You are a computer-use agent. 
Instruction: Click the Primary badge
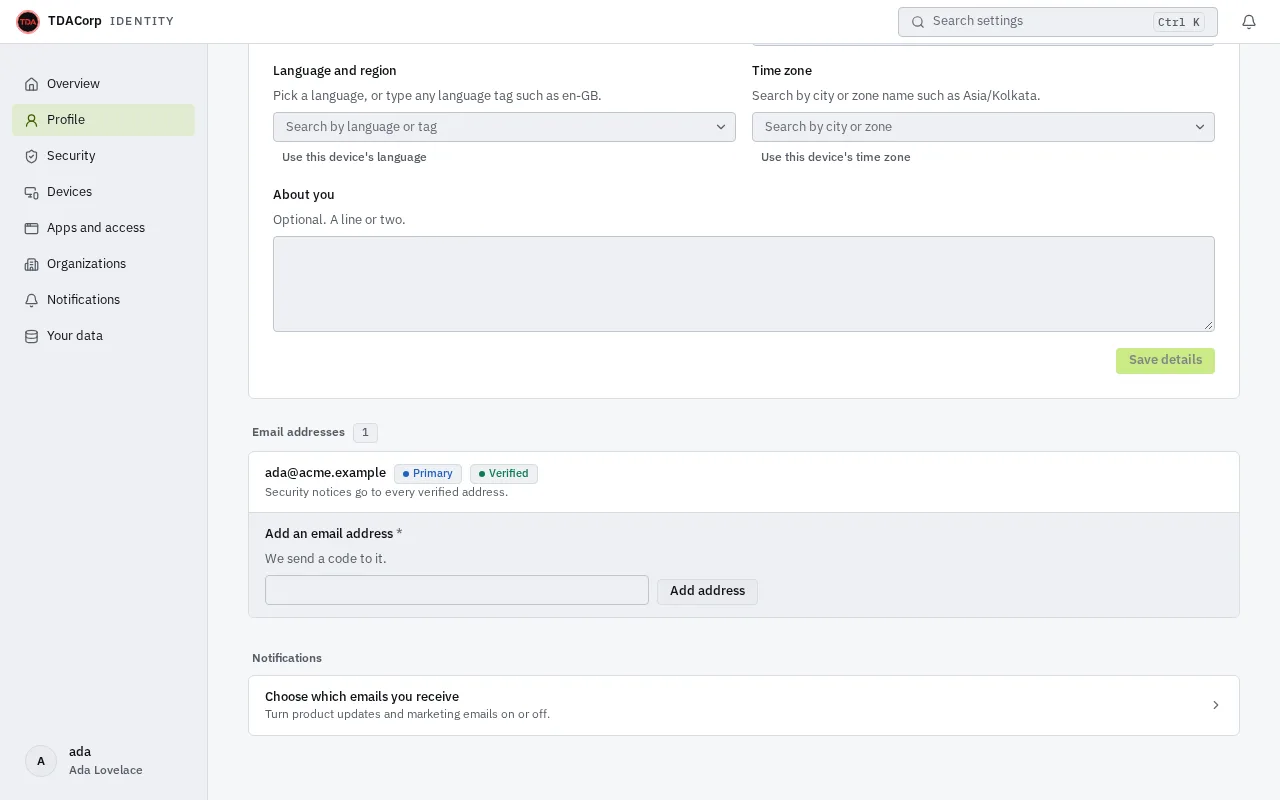pyautogui.click(x=428, y=474)
